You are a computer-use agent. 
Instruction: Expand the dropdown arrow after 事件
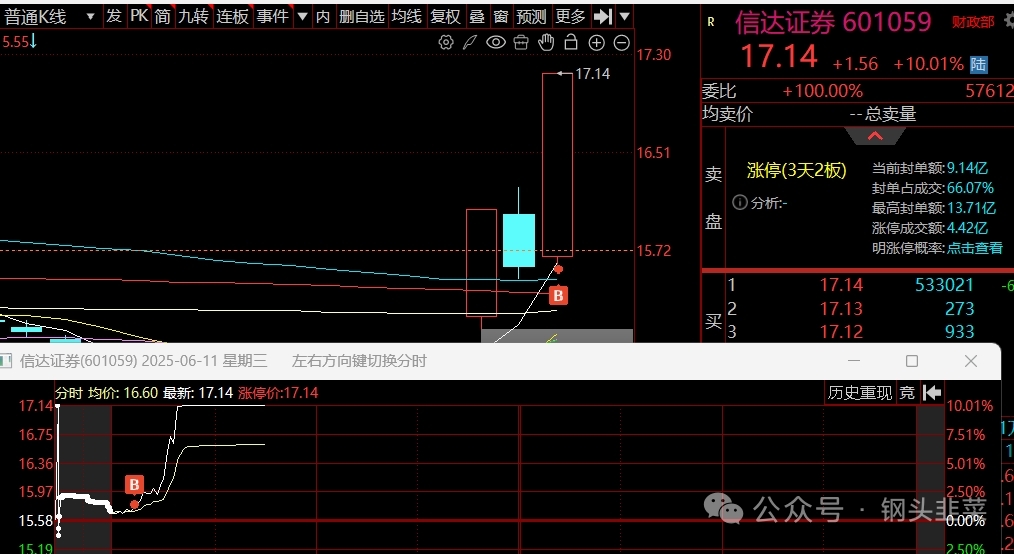(x=302, y=17)
